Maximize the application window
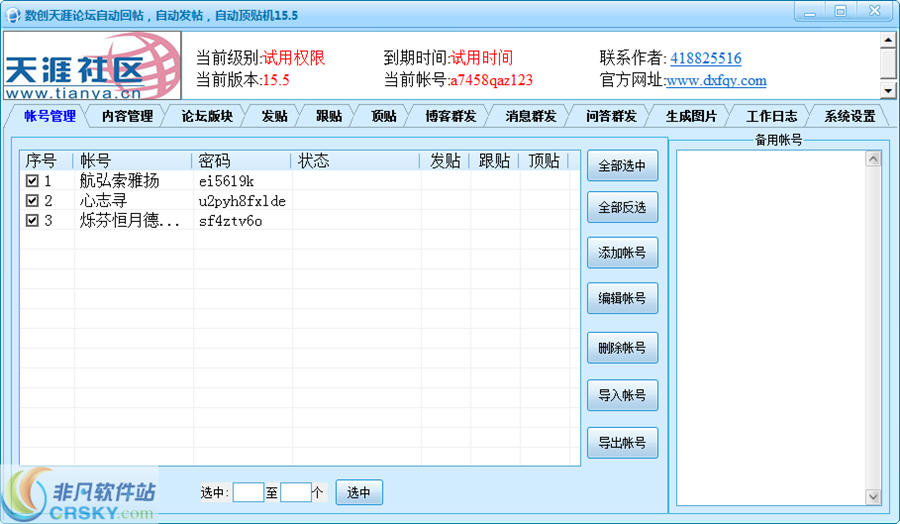The image size is (900, 524). [840, 12]
